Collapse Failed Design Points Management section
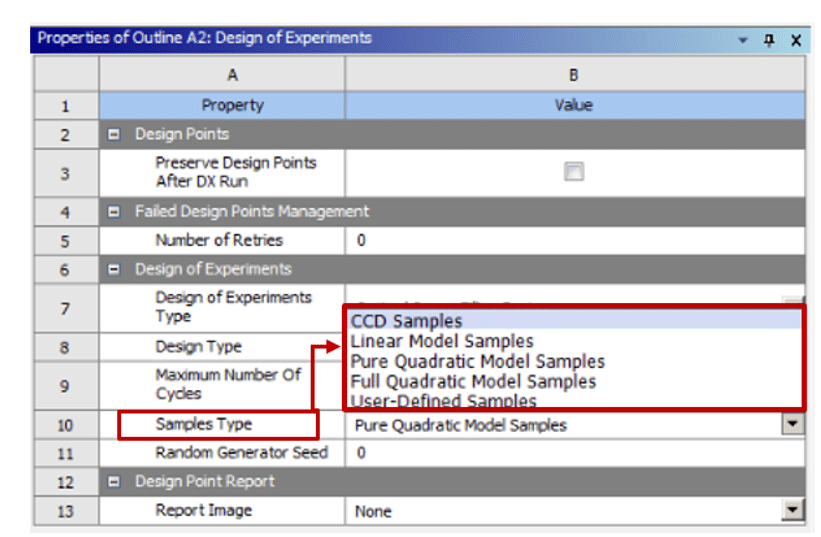The height and width of the screenshot is (537, 821). click(115, 211)
